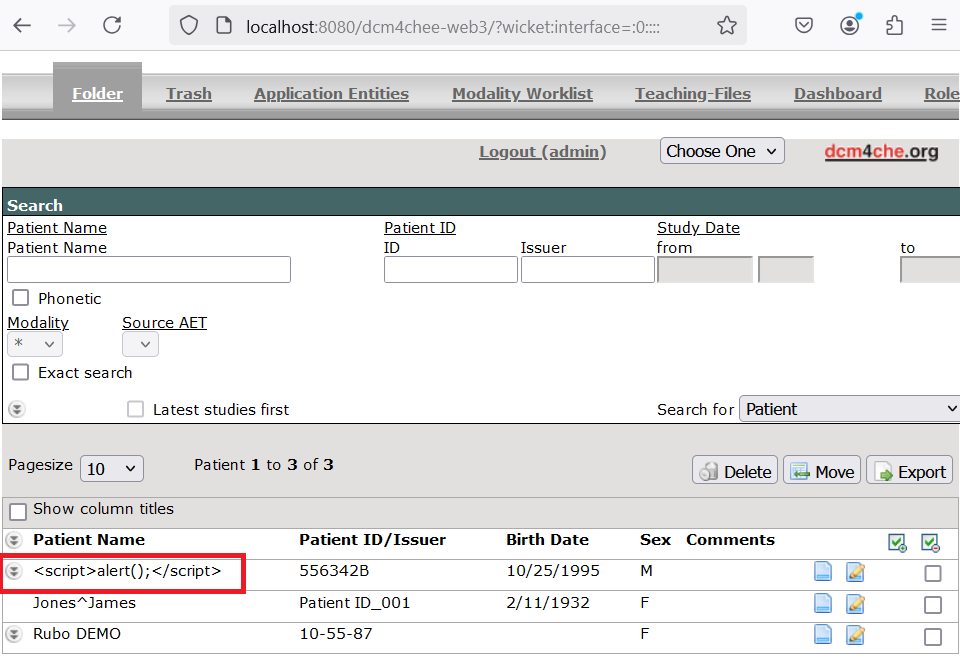The width and height of the screenshot is (960, 670).
Task: Click the Patient Name heading link
Action: 57,228
